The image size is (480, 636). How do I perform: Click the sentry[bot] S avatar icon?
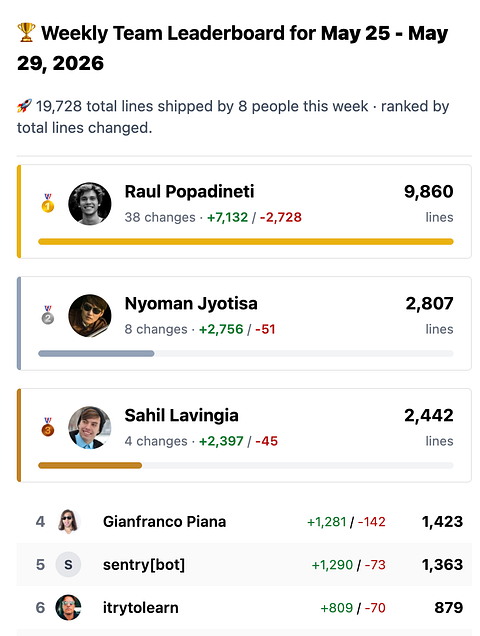(68, 565)
